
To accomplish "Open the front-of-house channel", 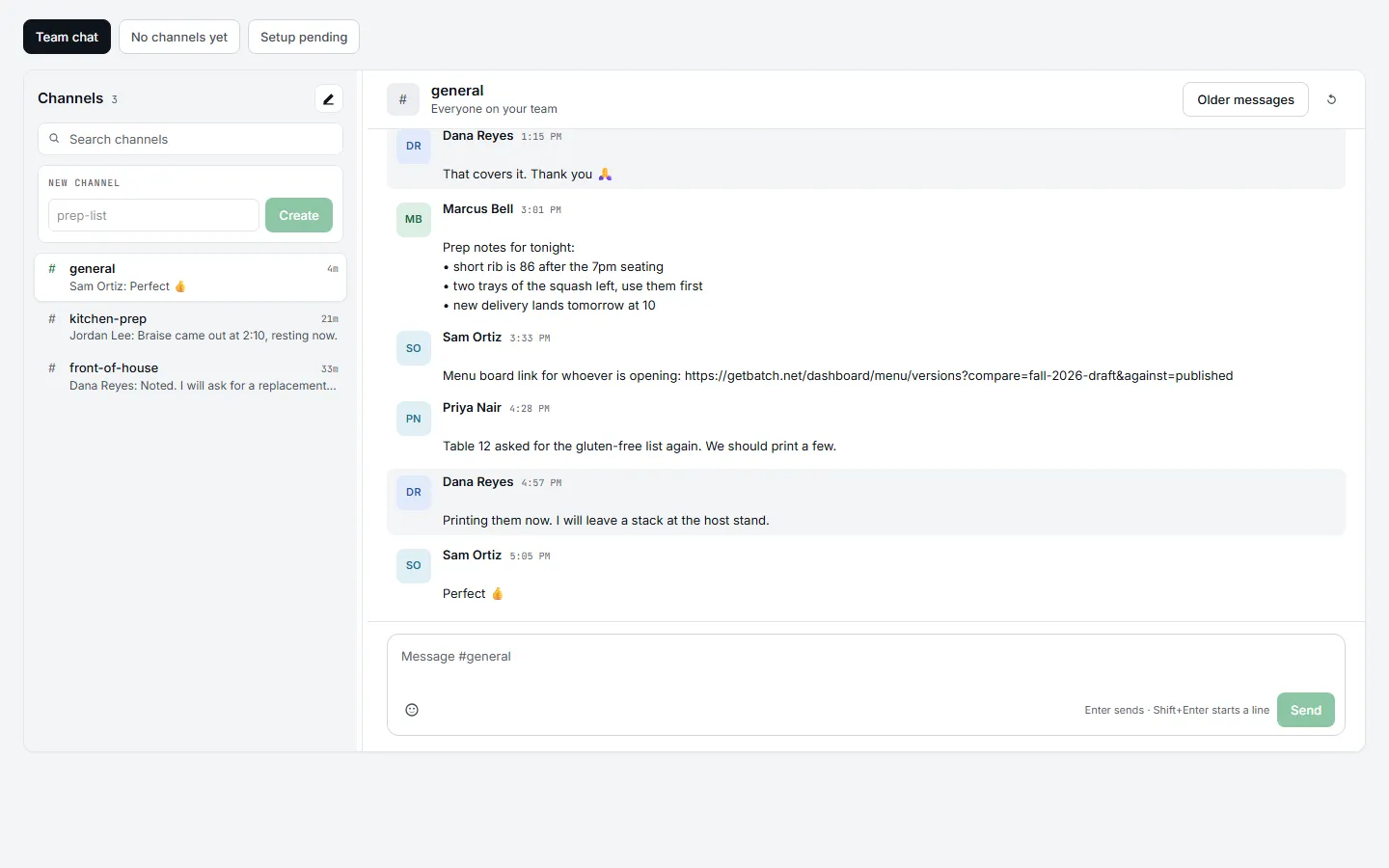I will [x=190, y=376].
